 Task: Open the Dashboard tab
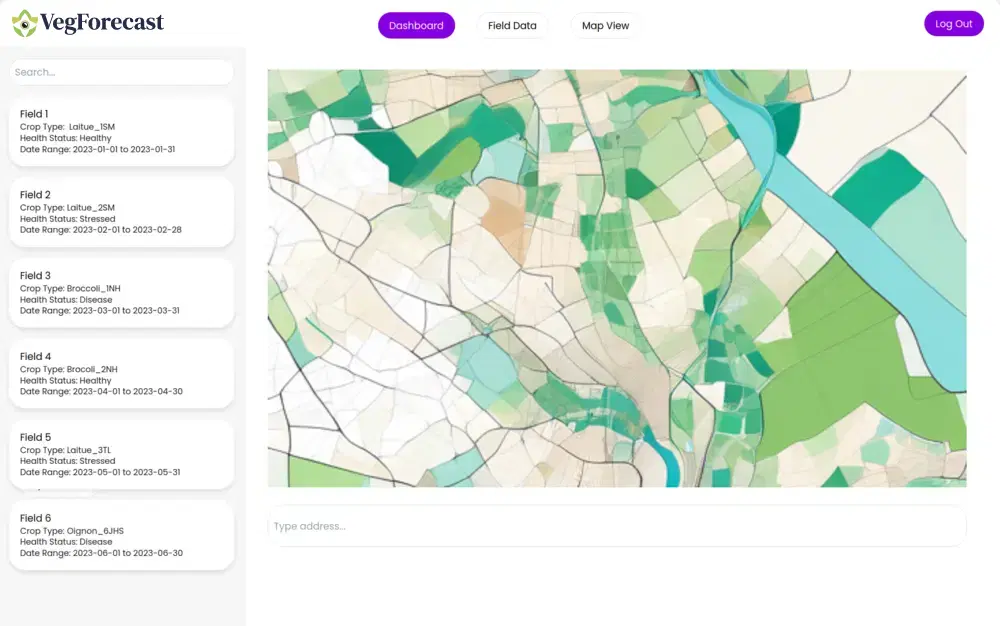coord(416,25)
